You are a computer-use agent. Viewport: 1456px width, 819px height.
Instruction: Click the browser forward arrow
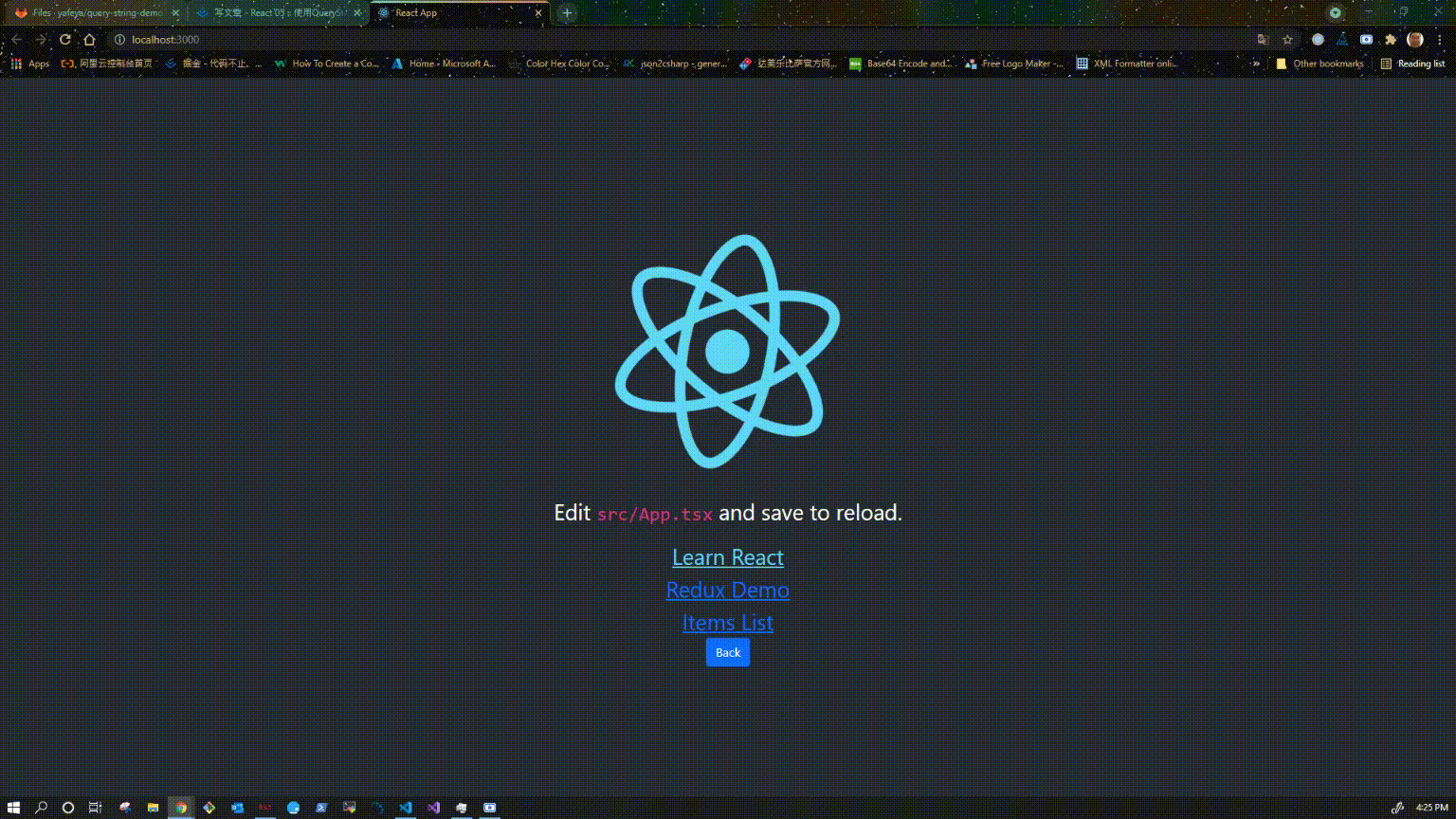[41, 40]
